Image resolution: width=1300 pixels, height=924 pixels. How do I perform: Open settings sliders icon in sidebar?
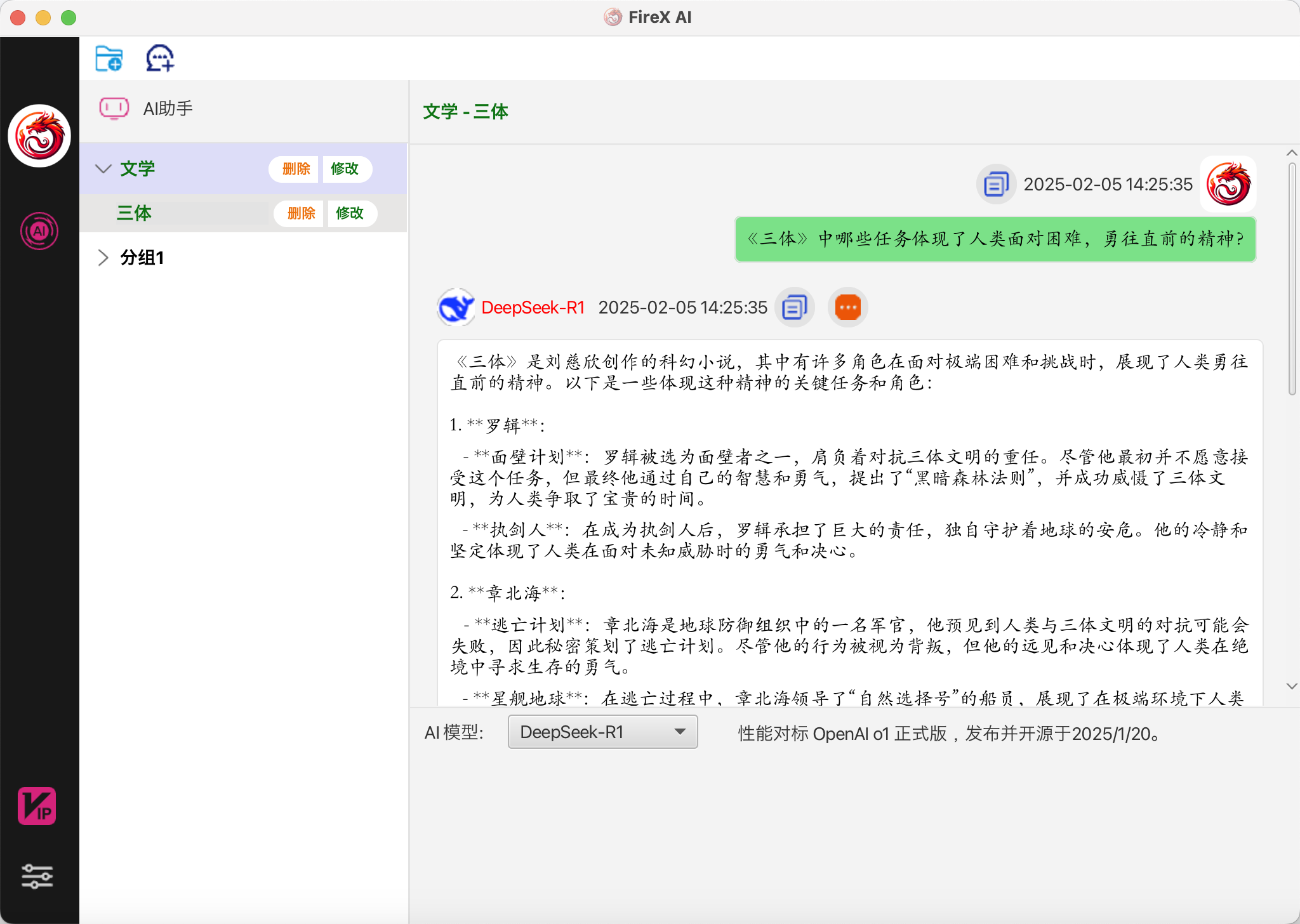tap(37, 876)
